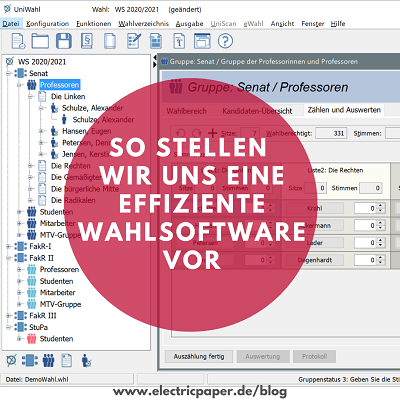Open the Datei menu
Image resolution: width=400 pixels, height=400 pixels.
point(11,24)
